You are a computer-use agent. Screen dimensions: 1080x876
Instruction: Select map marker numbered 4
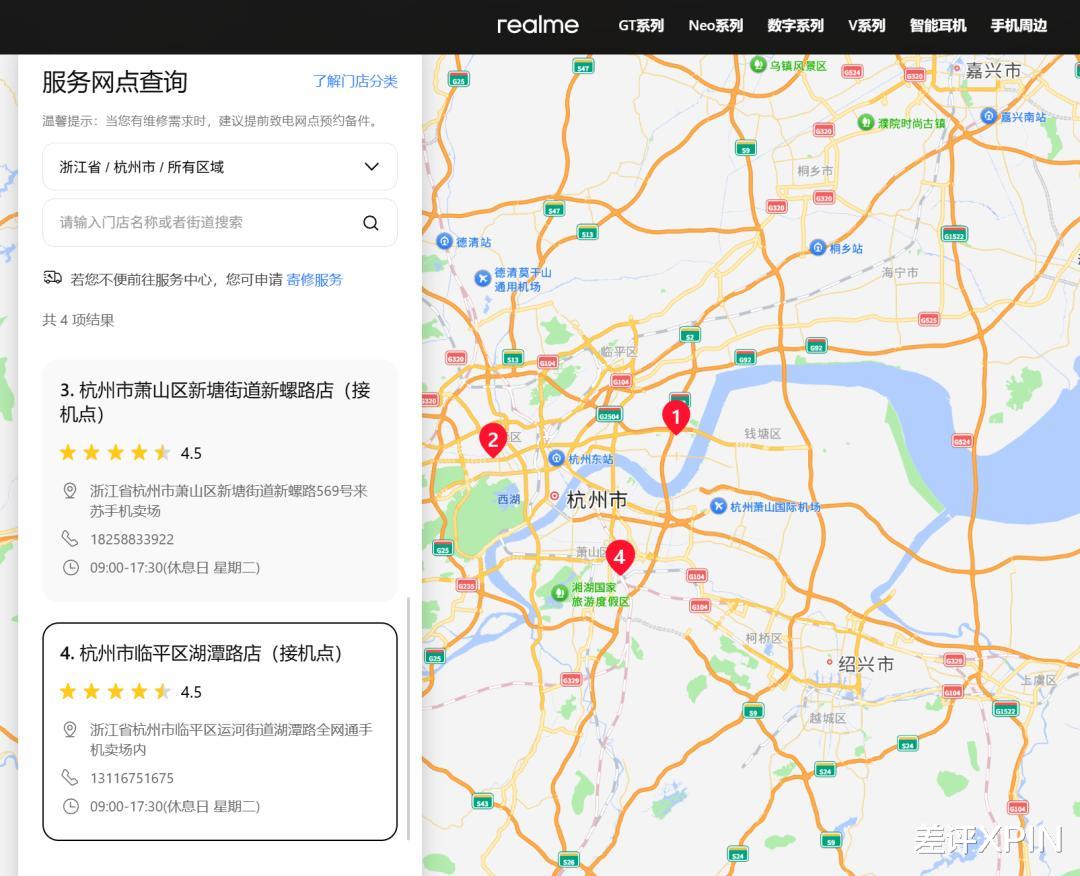tap(620, 557)
